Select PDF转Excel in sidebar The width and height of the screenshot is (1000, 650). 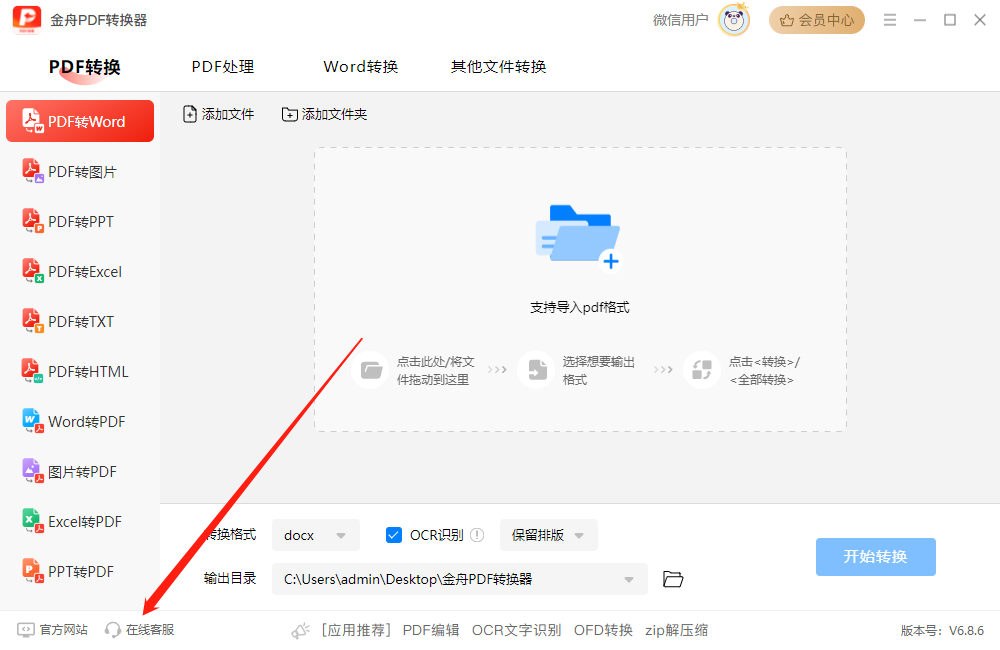[80, 272]
